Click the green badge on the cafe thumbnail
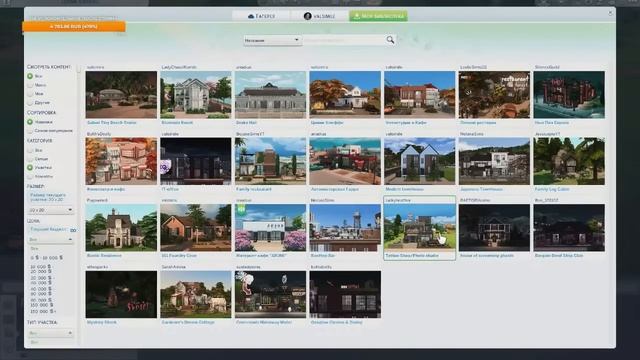640x360 pixels. [241, 209]
